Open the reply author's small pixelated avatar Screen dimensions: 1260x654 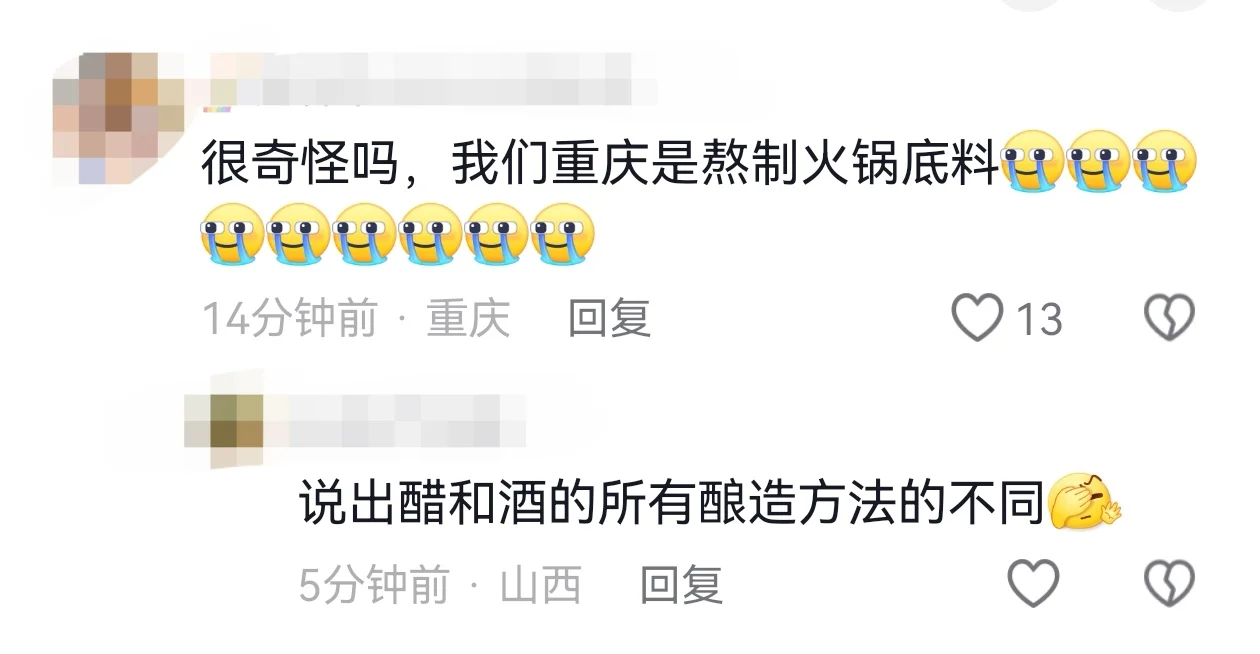click(224, 431)
